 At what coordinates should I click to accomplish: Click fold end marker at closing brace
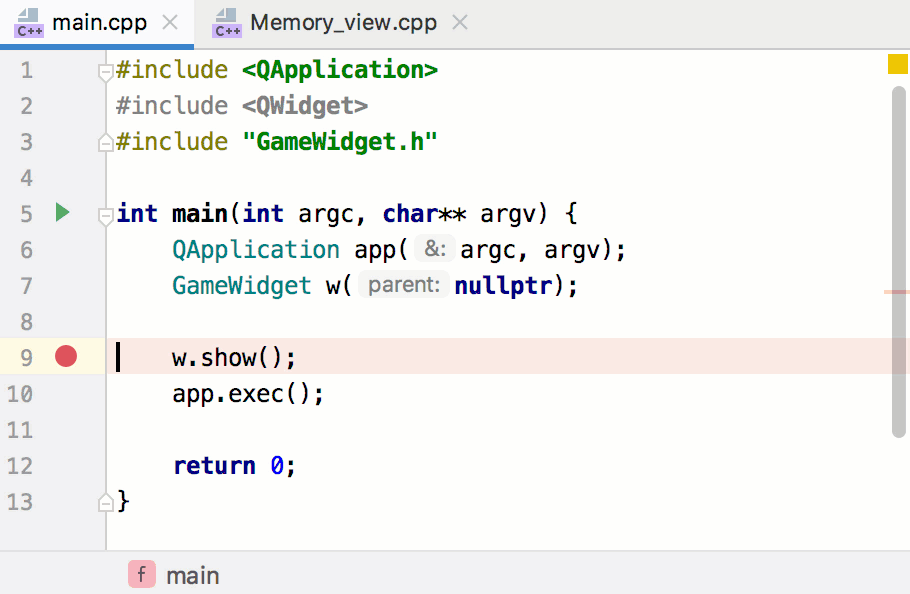point(104,500)
